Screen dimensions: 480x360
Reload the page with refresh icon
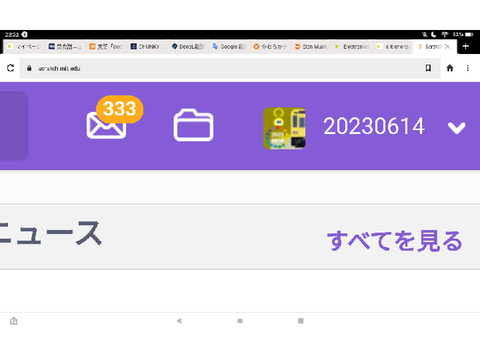[x=11, y=68]
